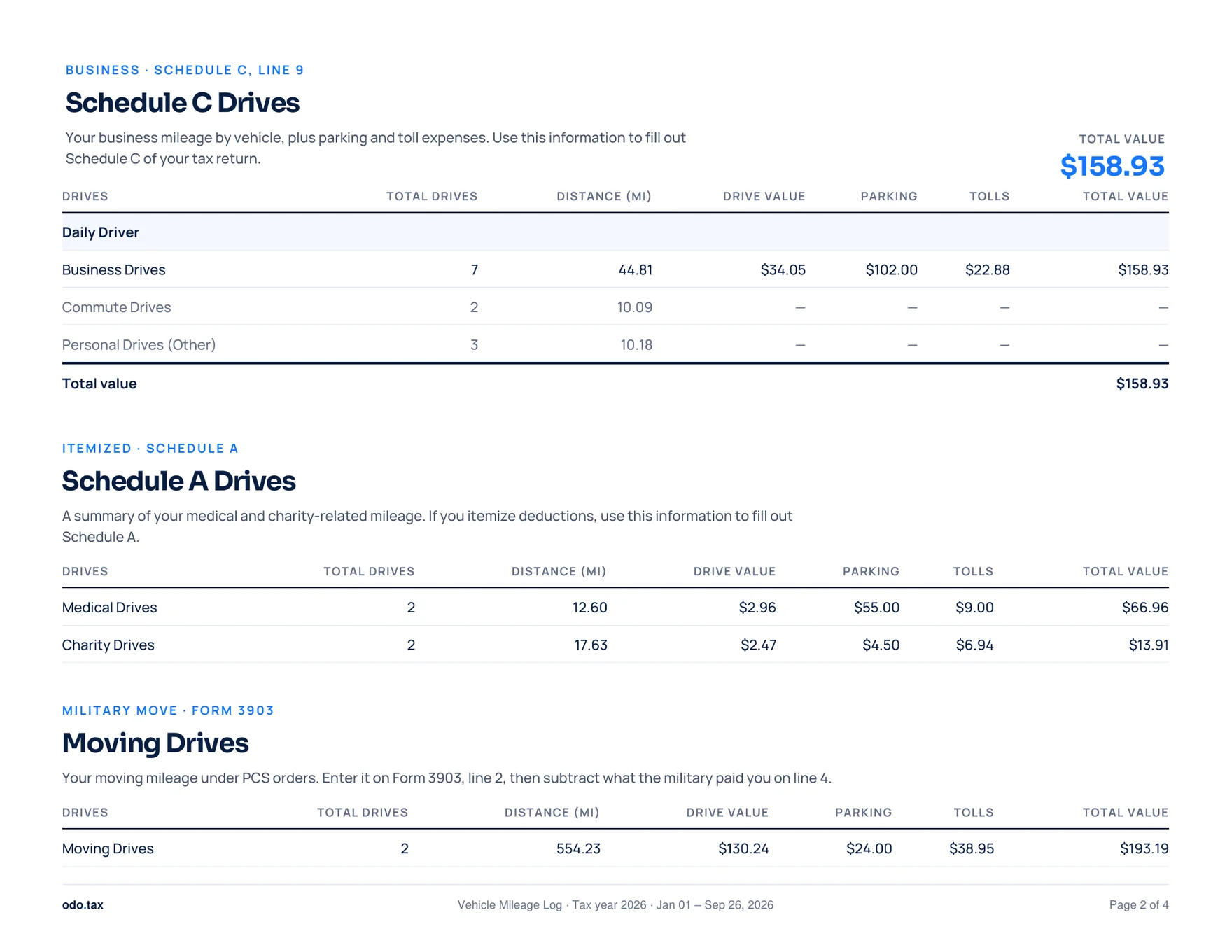
Task: Select the Moving Drives parking $24.00
Action: tap(869, 849)
